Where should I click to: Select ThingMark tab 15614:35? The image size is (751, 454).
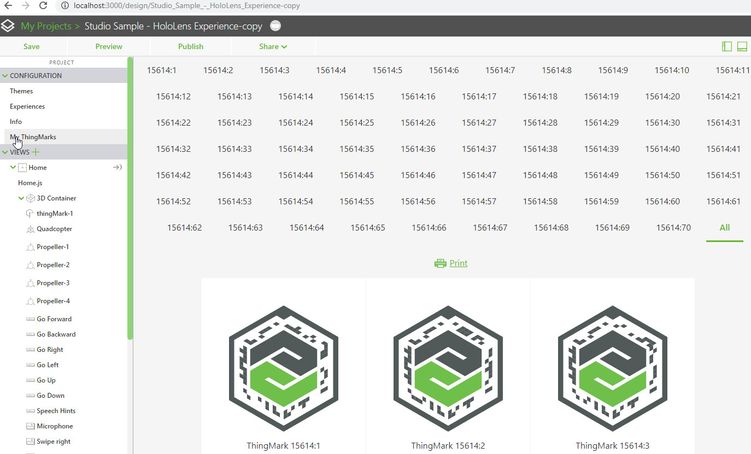click(x=357, y=149)
